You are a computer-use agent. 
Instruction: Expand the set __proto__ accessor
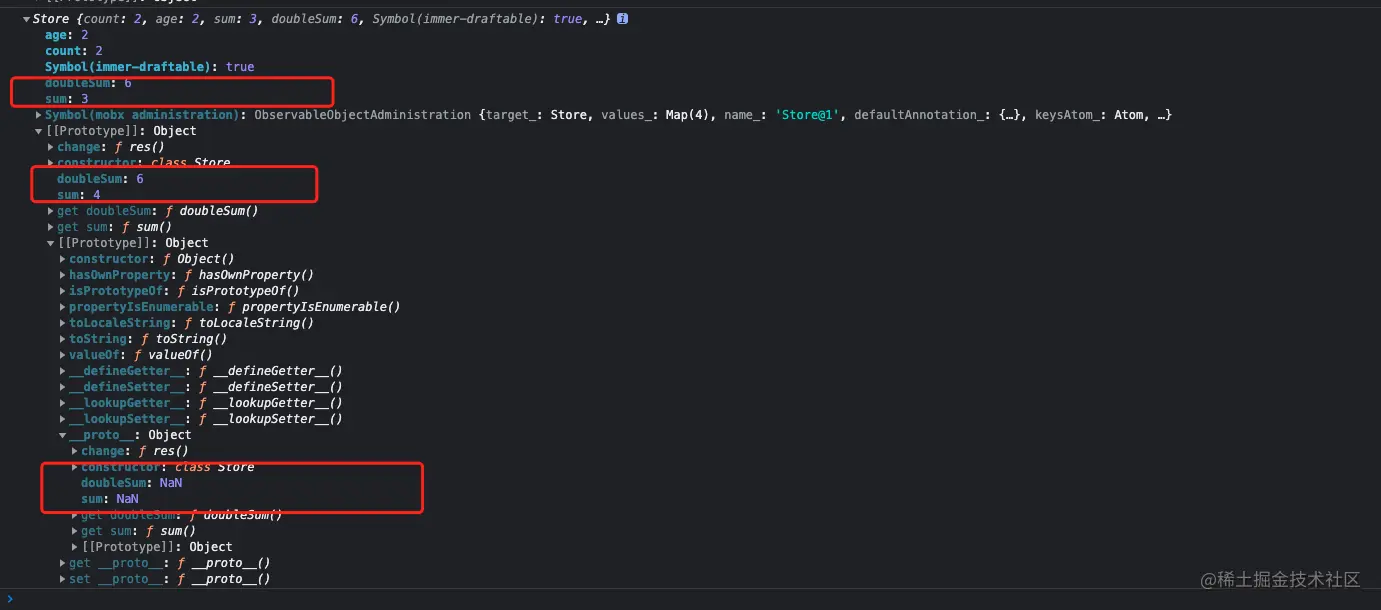63,579
